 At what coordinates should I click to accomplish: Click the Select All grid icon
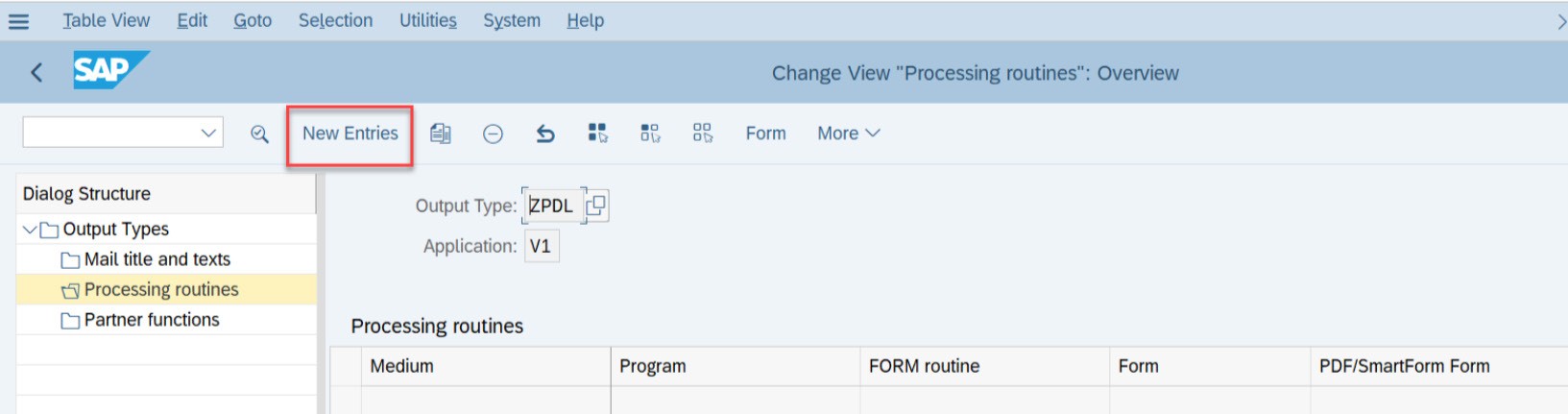[597, 133]
